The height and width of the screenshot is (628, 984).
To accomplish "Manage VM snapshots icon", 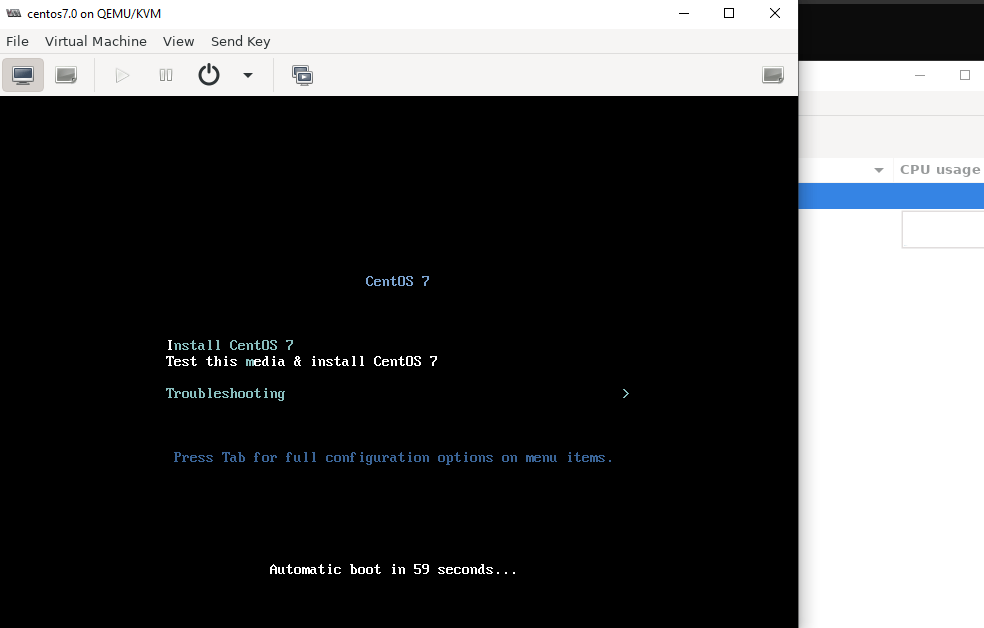I will (302, 75).
